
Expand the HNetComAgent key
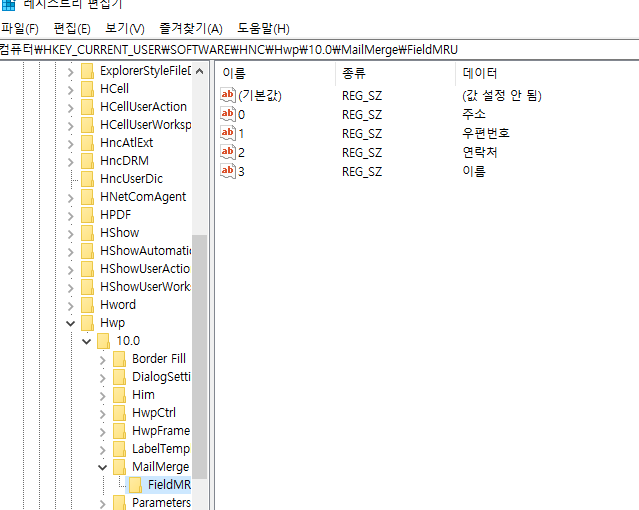click(x=71, y=198)
